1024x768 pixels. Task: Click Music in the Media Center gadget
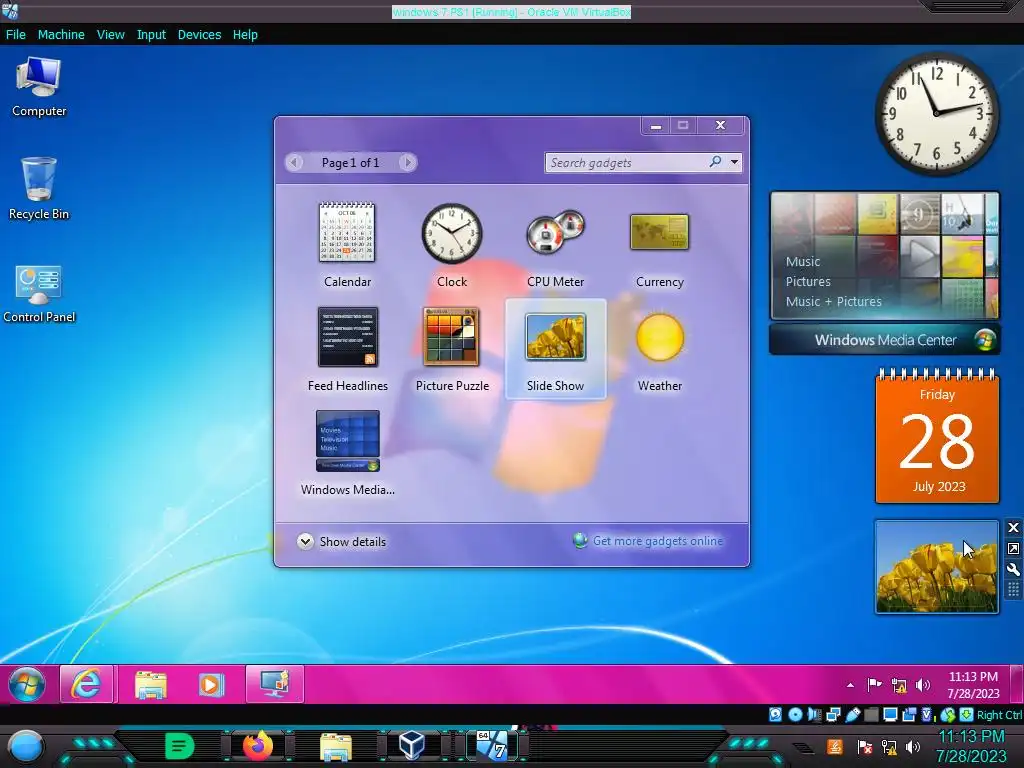[x=803, y=261]
